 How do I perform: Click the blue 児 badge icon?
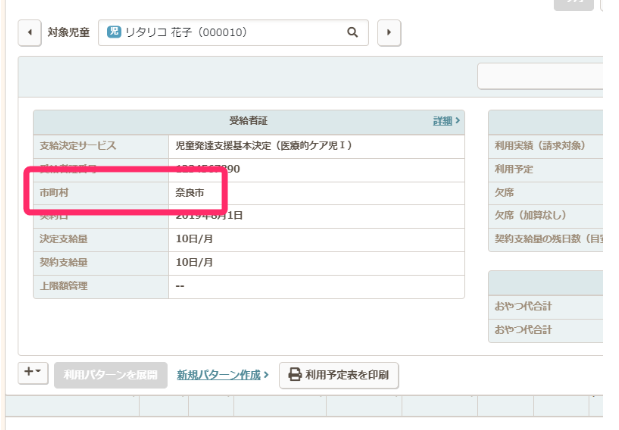click(113, 32)
